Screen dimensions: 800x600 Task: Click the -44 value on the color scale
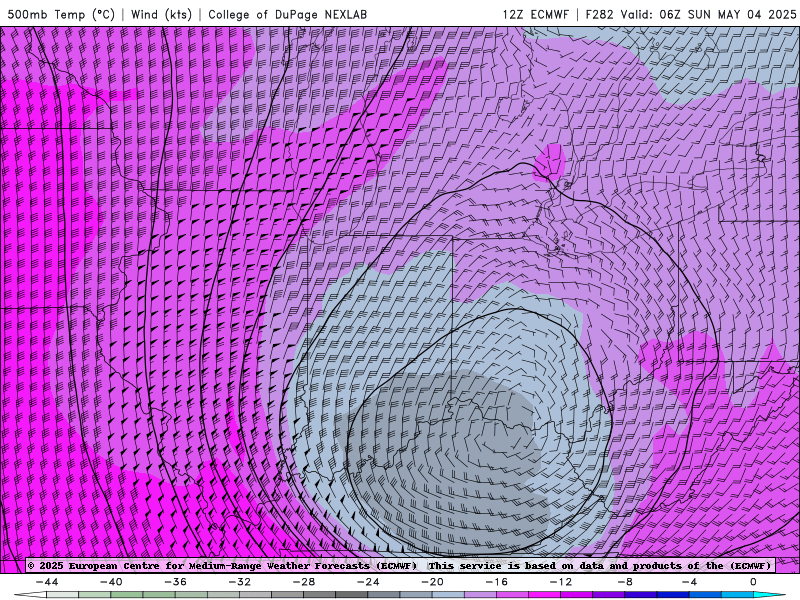47,582
